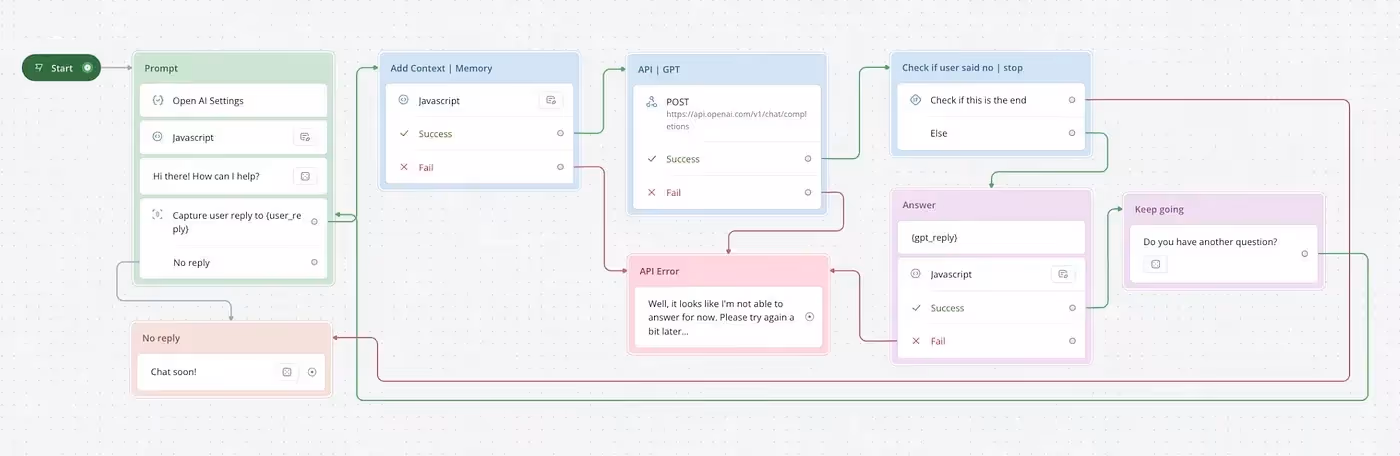Image resolution: width=1400 pixels, height=456 pixels.
Task: Click the Start button
Action: (x=61, y=68)
